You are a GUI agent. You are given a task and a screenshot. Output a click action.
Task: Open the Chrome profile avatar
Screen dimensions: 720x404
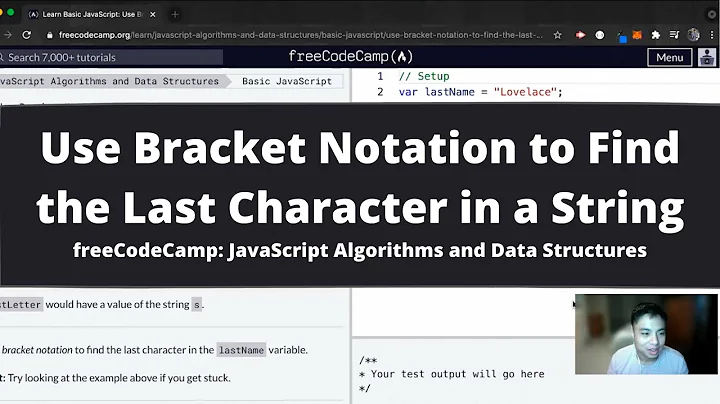pos(693,35)
